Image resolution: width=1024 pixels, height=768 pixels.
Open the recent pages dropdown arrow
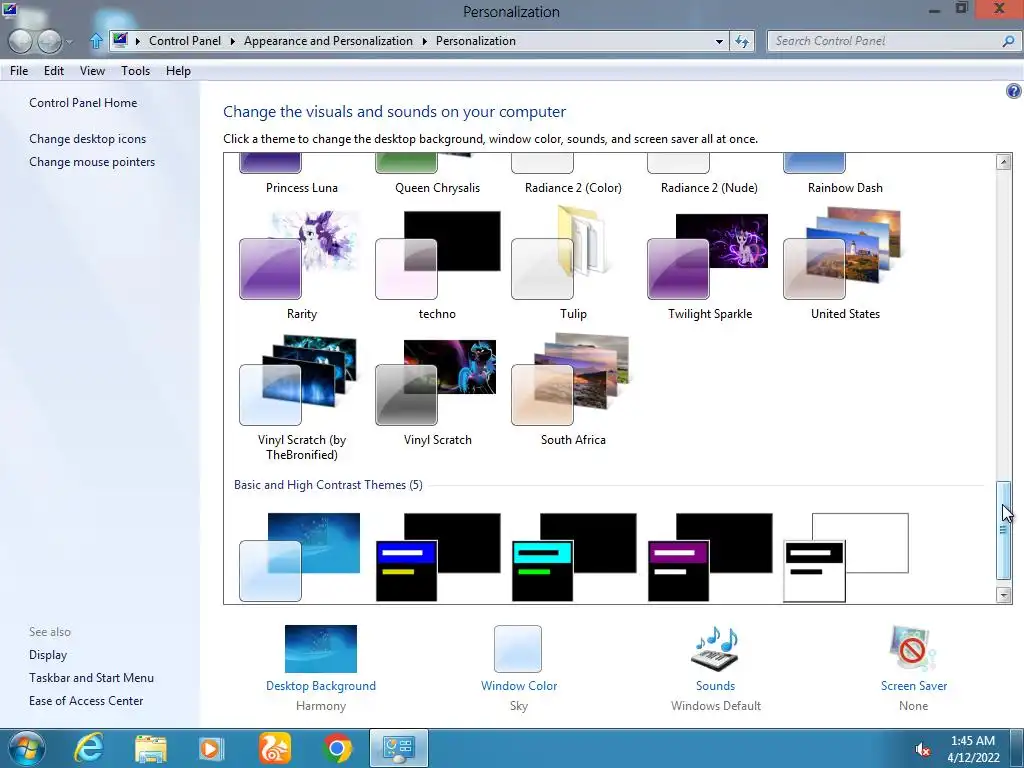click(70, 42)
